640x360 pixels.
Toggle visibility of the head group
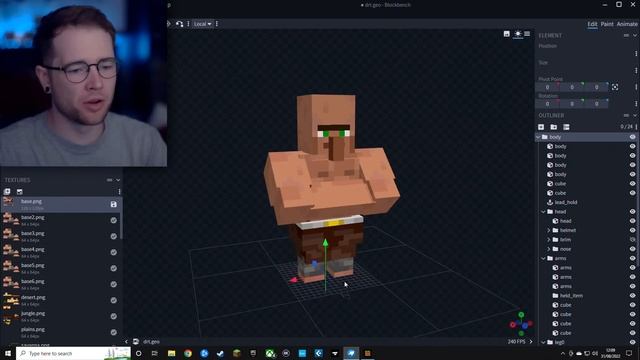coord(633,212)
